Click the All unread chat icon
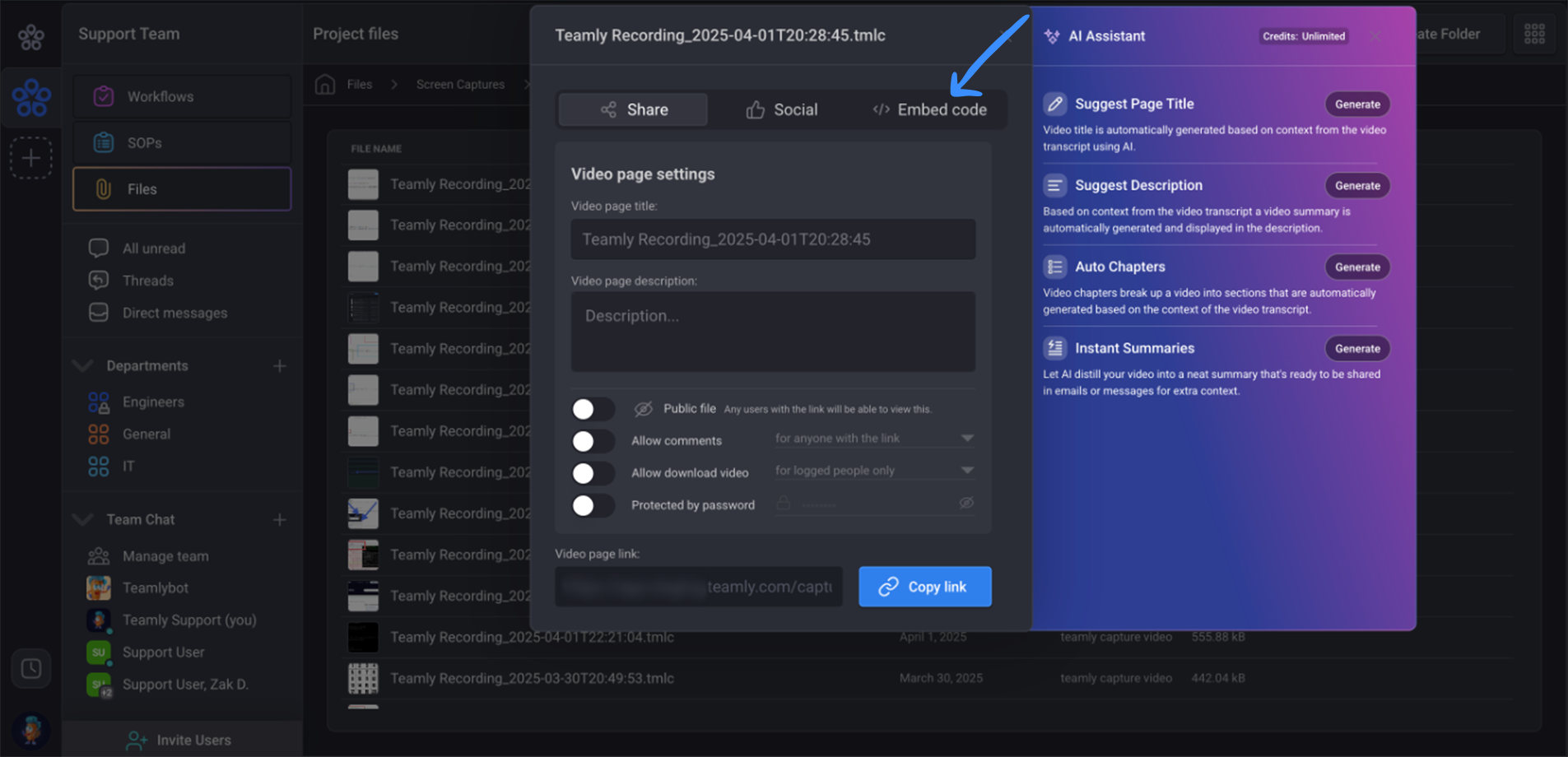Screen dimensions: 1568x757 tap(98, 248)
